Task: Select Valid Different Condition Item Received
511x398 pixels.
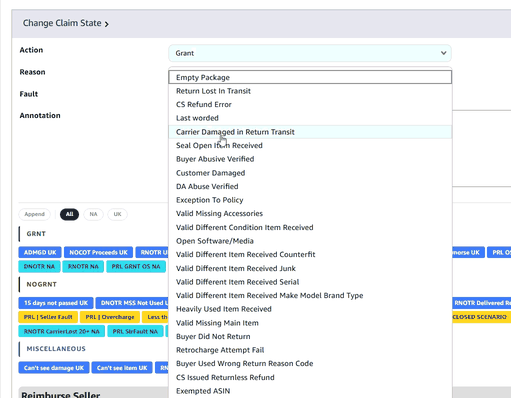Action: [310, 227]
